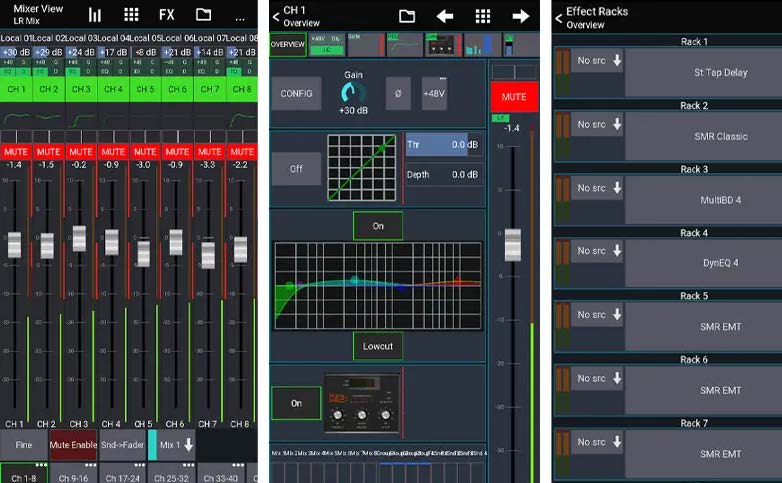Tap the Lowcut button

(x=378, y=346)
